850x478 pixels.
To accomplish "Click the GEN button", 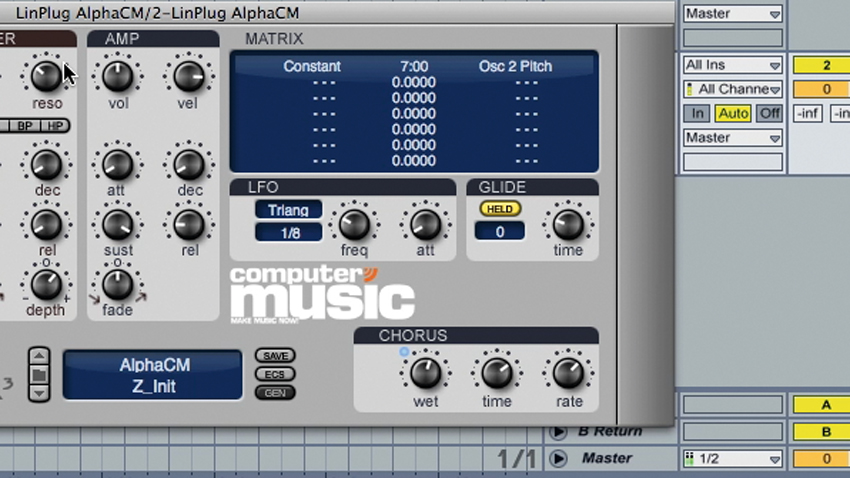I will pyautogui.click(x=275, y=392).
